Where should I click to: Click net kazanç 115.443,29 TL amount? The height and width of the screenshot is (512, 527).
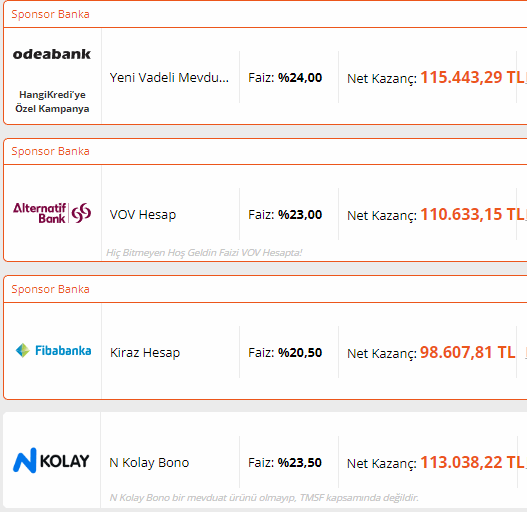click(x=473, y=77)
